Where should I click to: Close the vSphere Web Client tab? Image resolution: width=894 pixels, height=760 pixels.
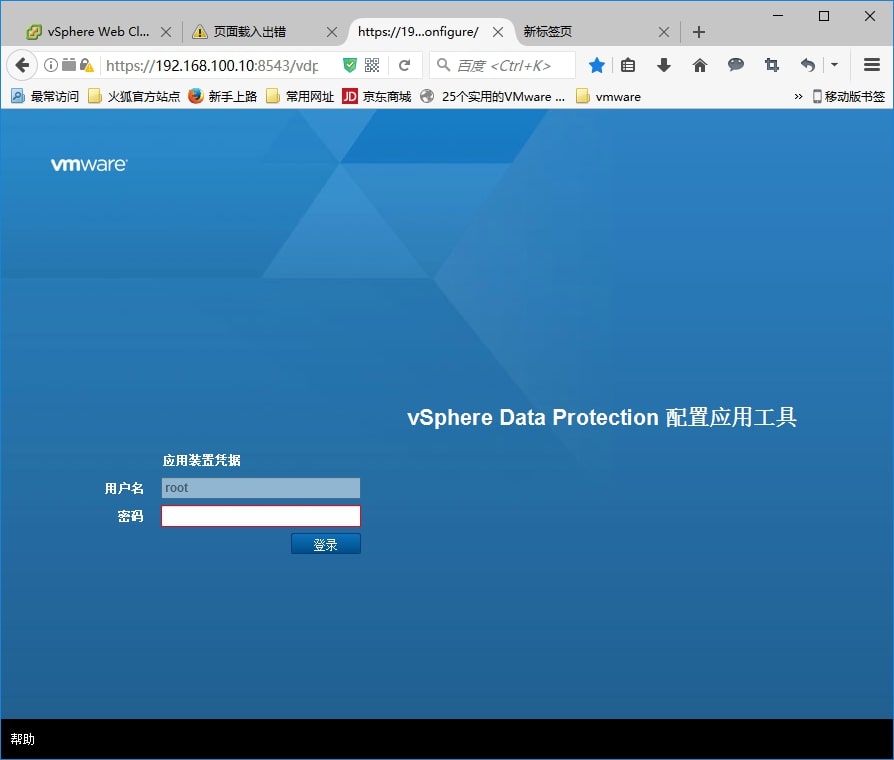(166, 32)
